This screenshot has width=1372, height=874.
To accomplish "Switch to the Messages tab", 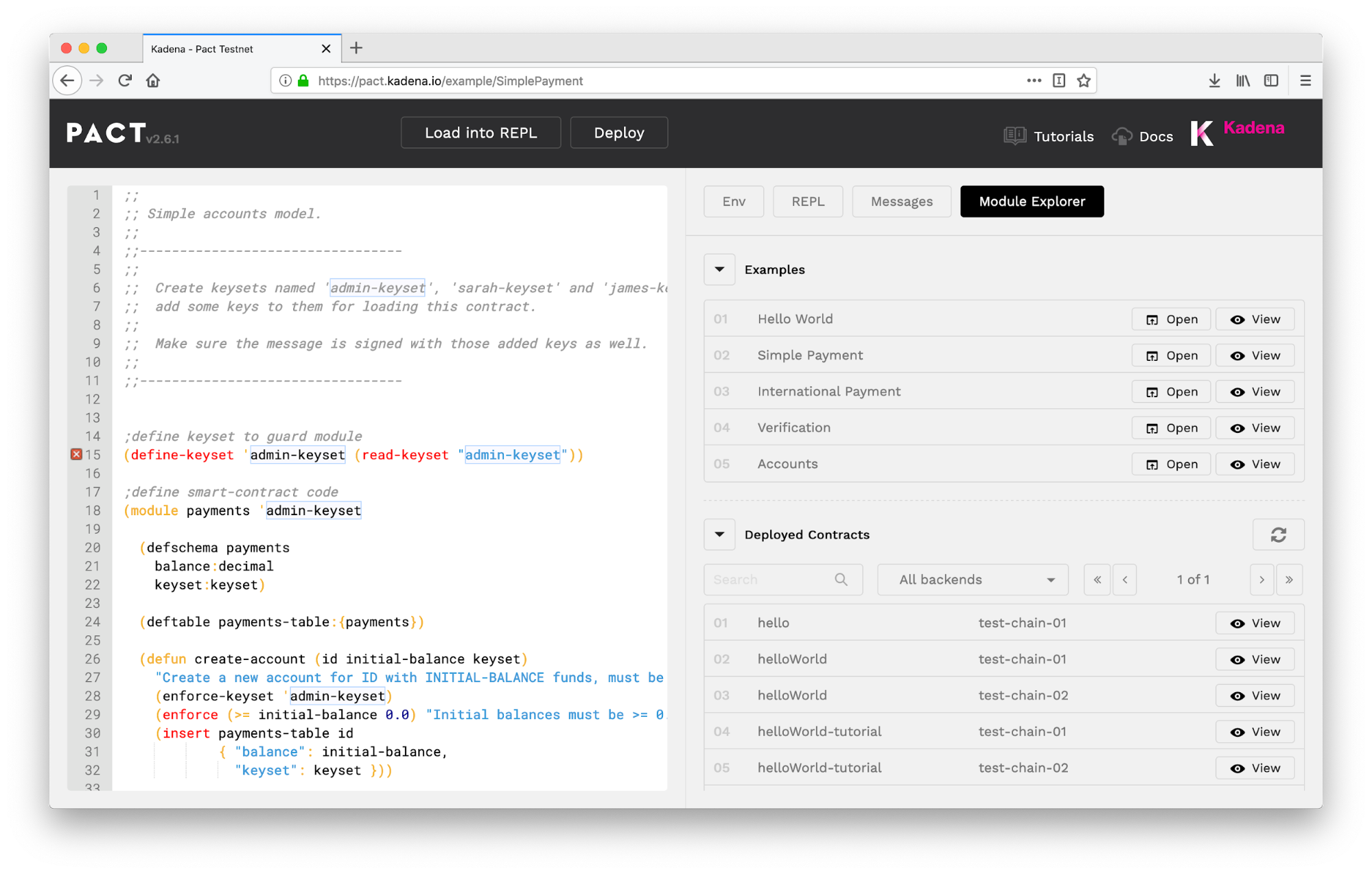I will [901, 202].
